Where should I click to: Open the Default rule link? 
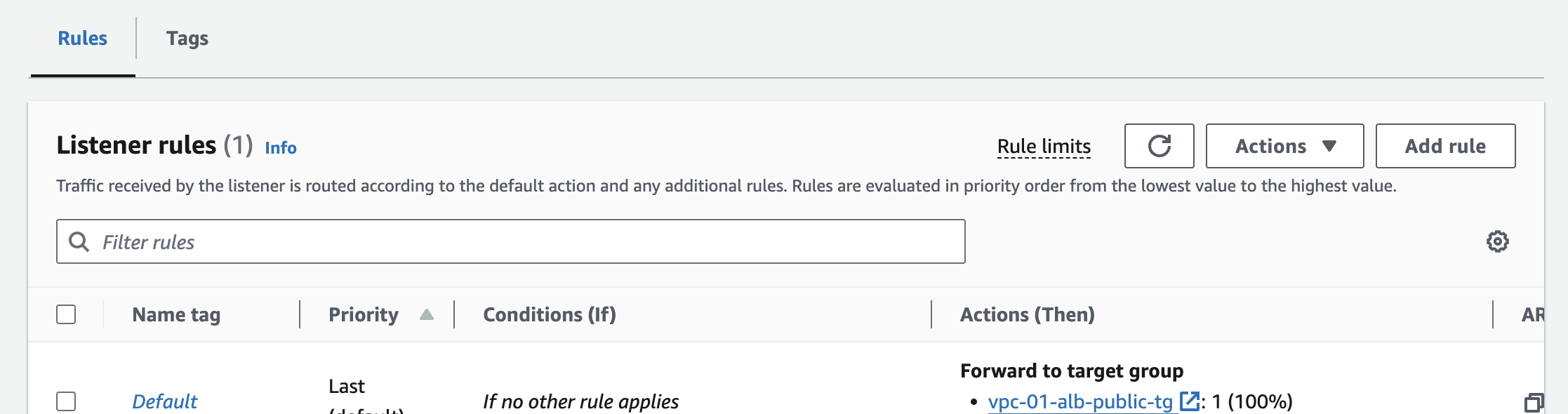pyautogui.click(x=165, y=401)
